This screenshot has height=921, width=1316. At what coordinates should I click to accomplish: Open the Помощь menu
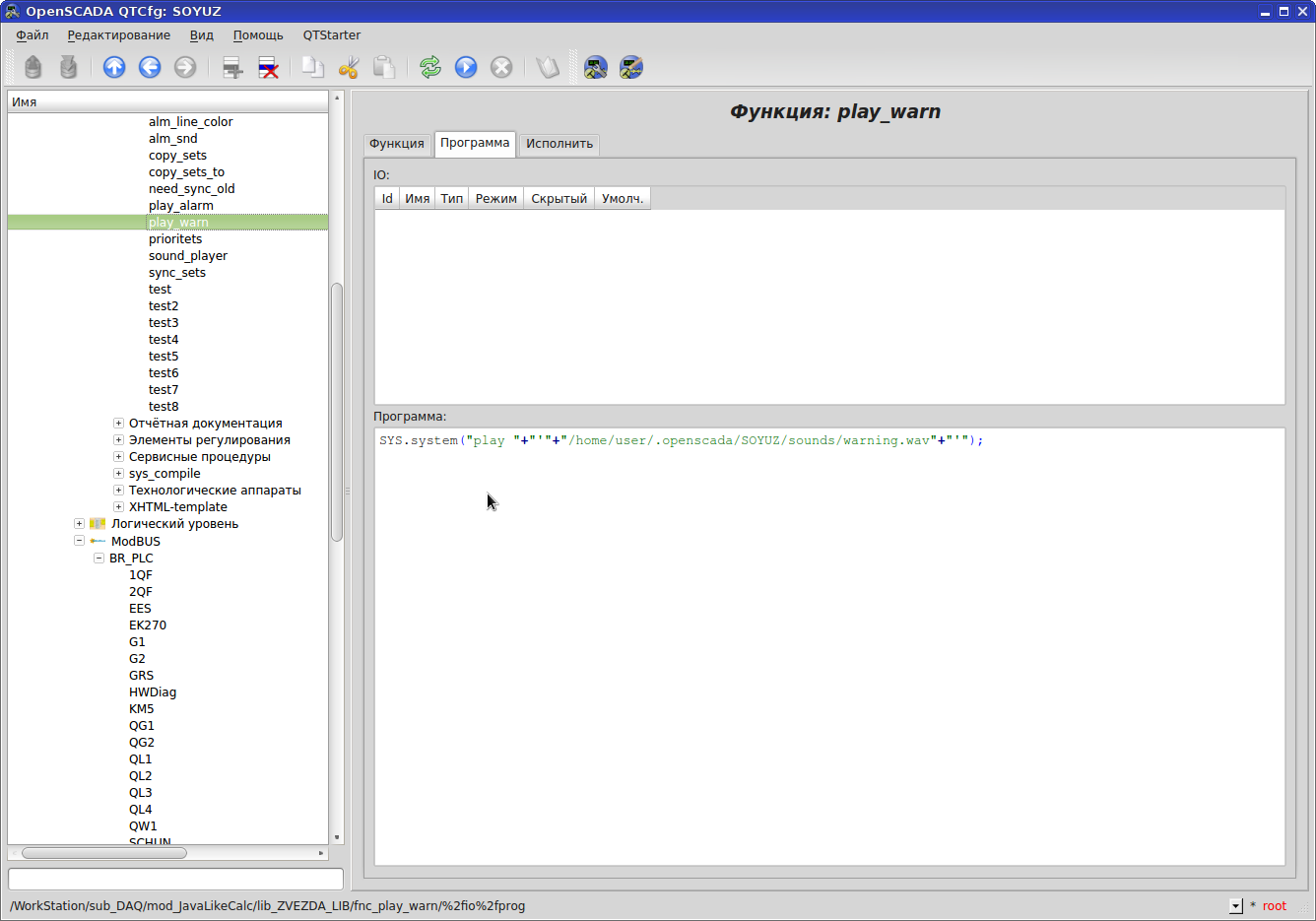(258, 35)
